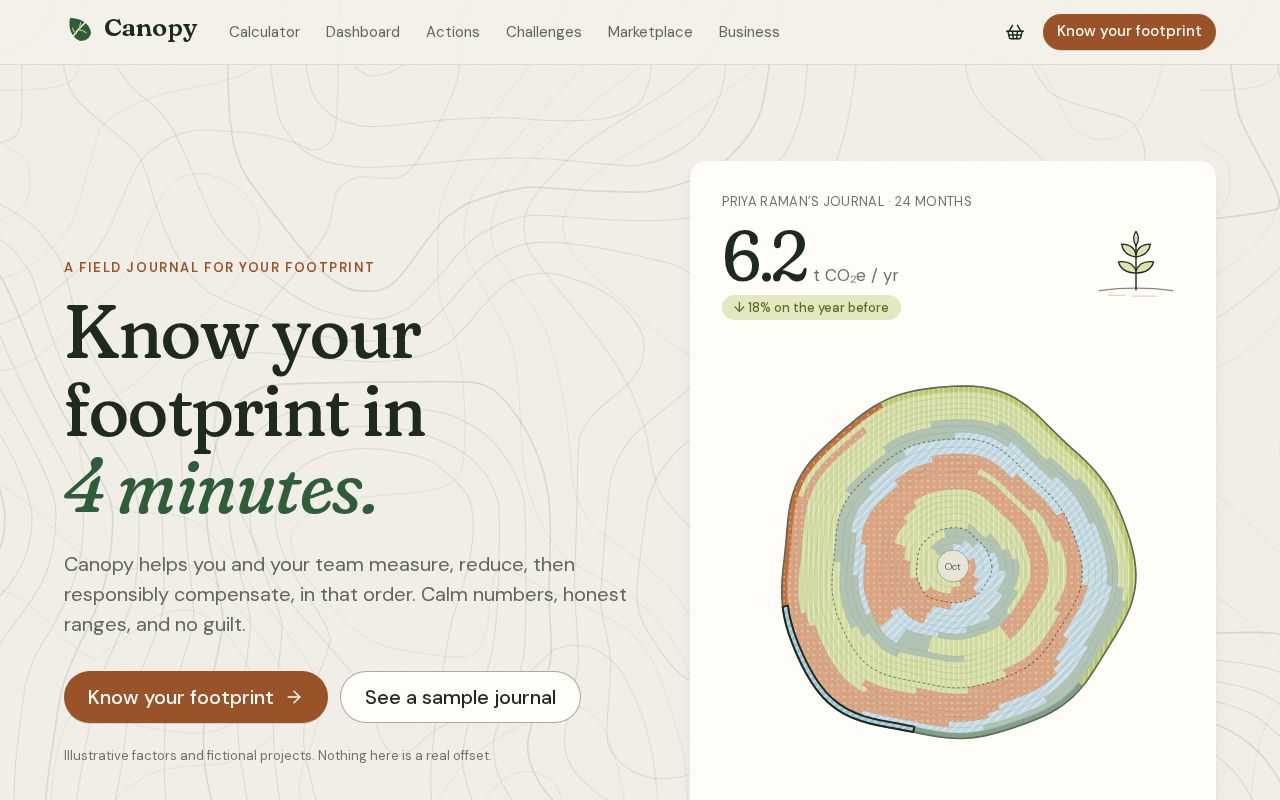Open the Actions nav link
Viewport: 1280px width, 800px height.
[x=453, y=32]
